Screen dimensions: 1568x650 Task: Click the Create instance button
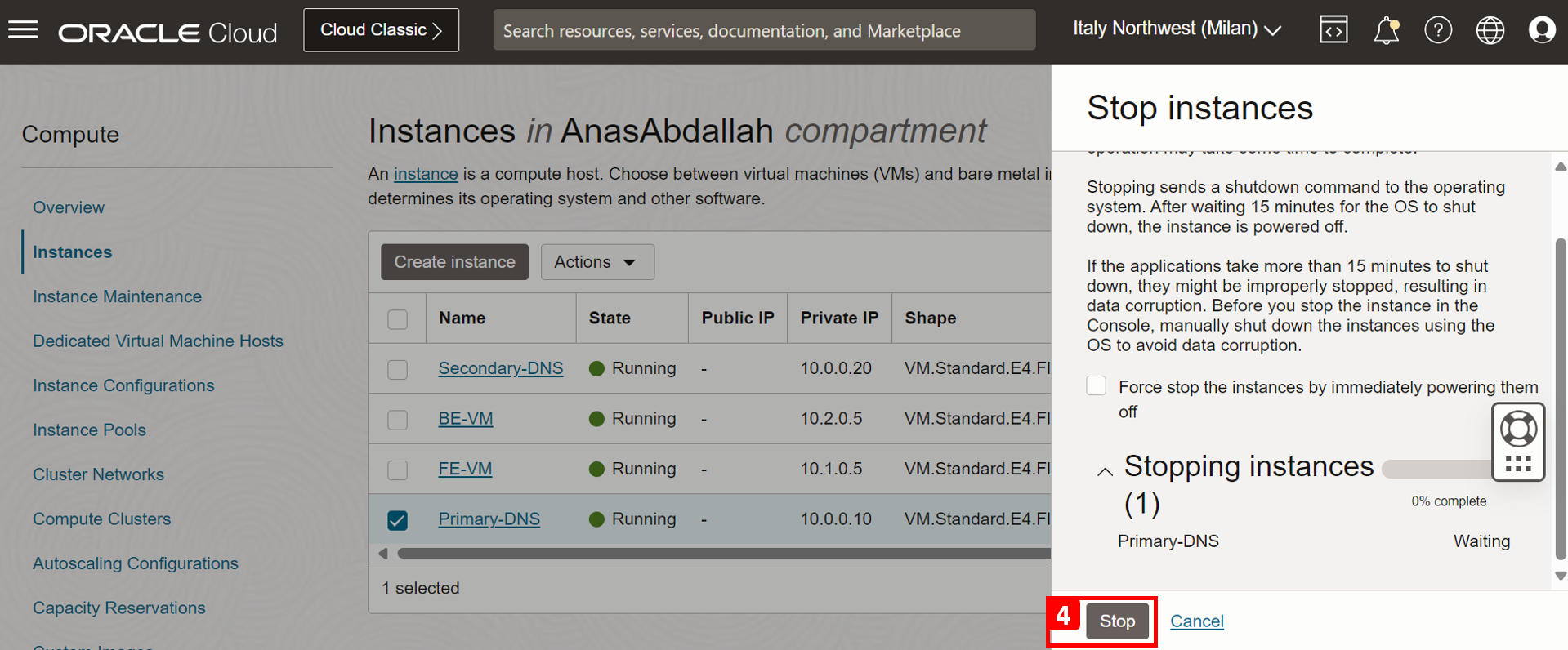click(454, 262)
